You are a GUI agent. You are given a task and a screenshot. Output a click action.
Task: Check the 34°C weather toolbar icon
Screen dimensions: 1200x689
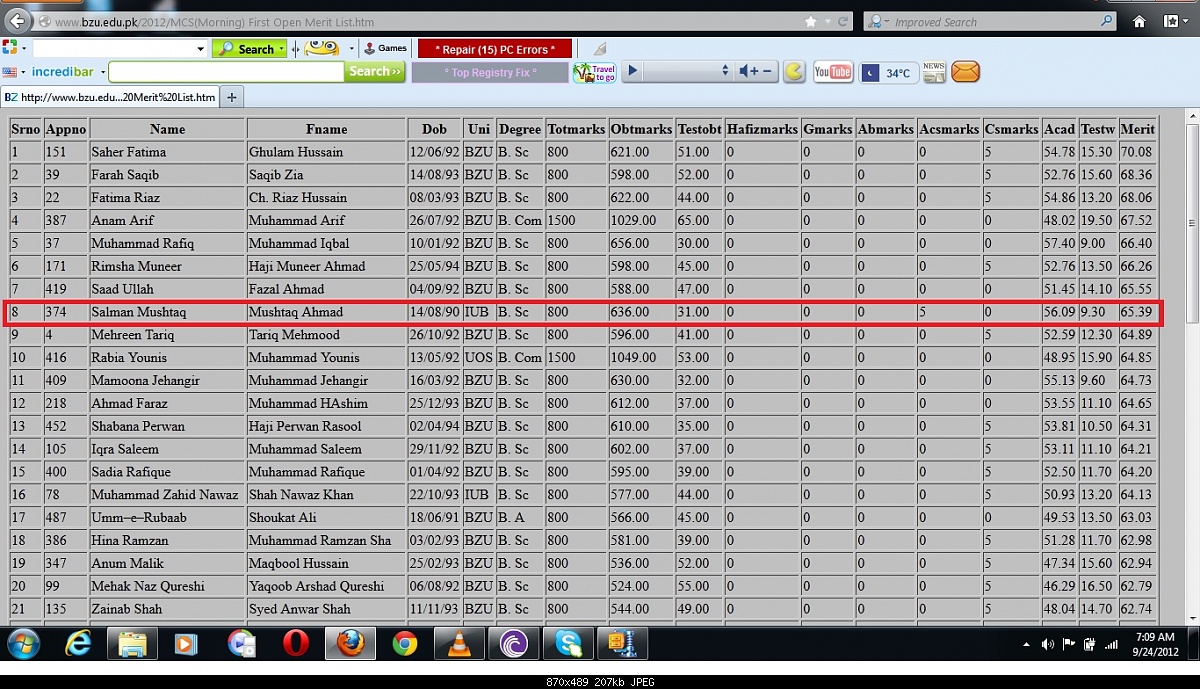[886, 71]
